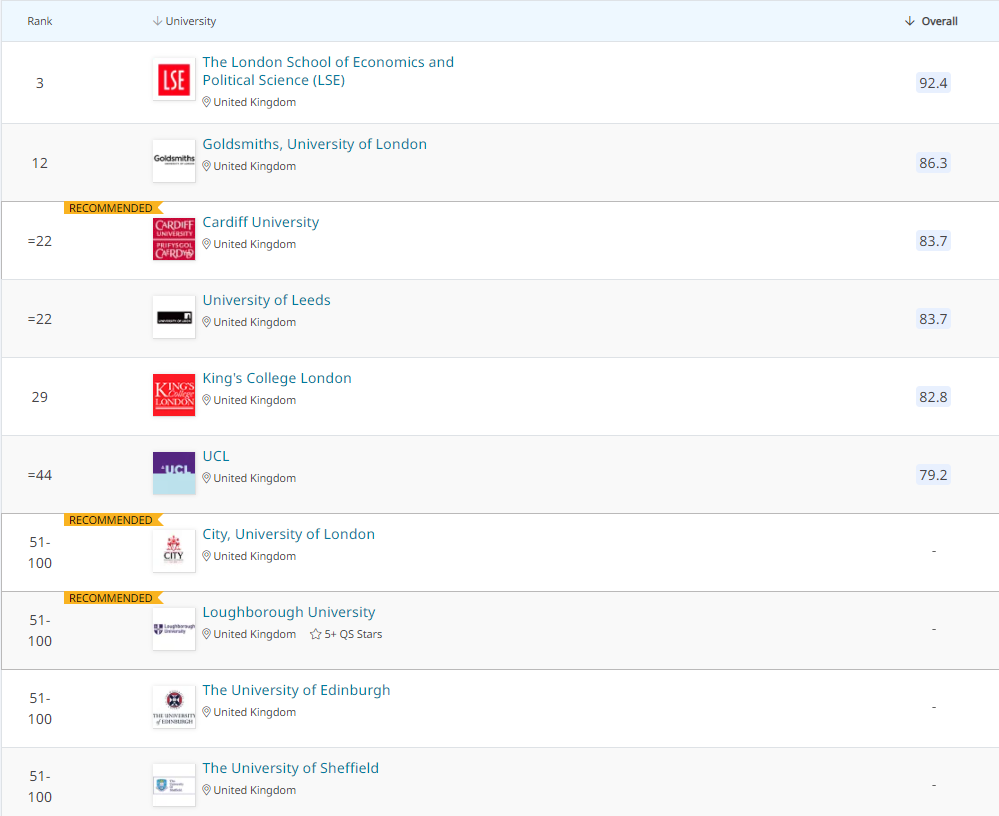Click the 83.7 overall score for Cardiff University
The width and height of the screenshot is (999, 816).
point(933,241)
